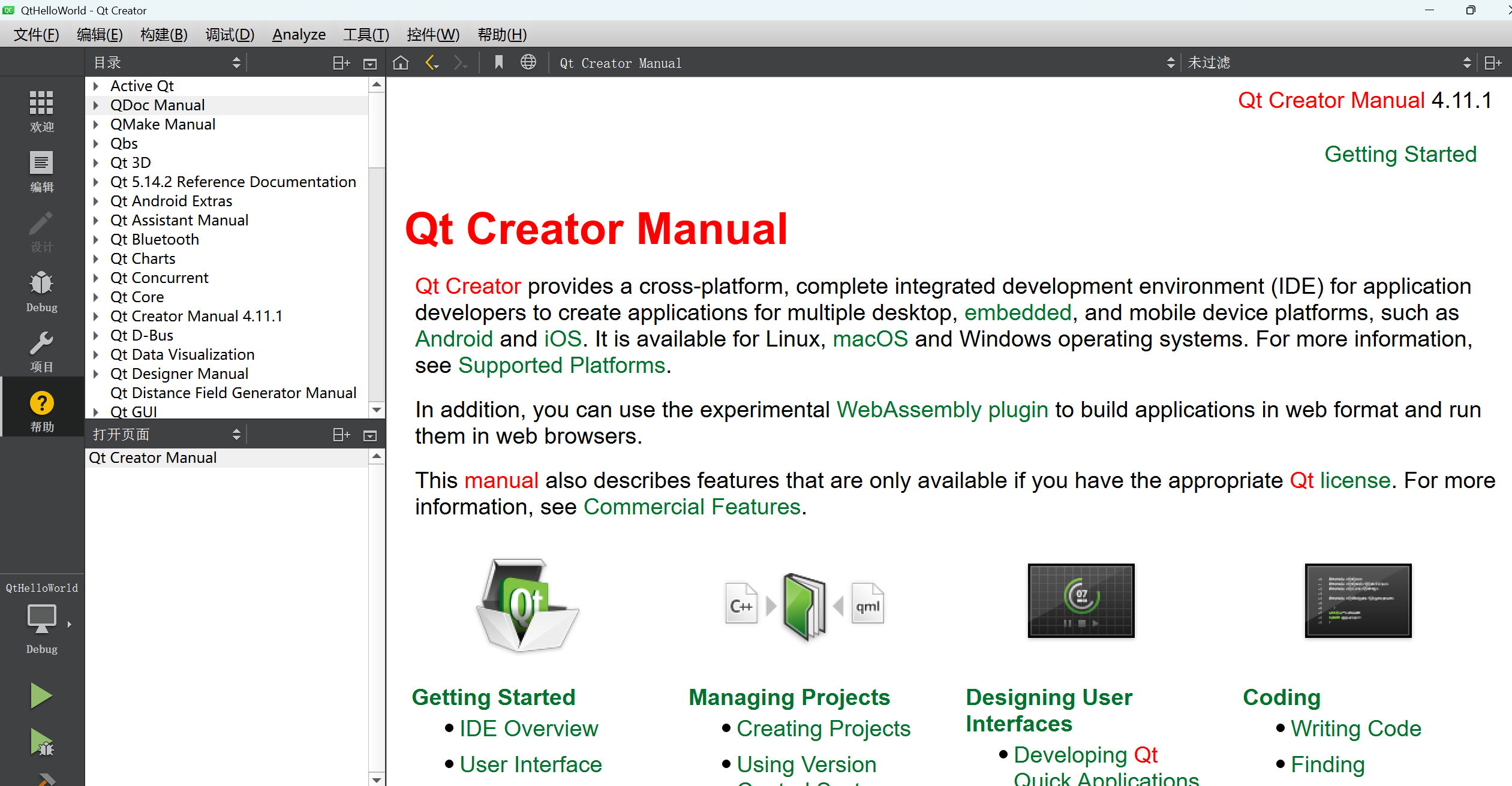Expand the Qt Charts tree node
The height and width of the screenshot is (786, 1512).
coord(95,259)
